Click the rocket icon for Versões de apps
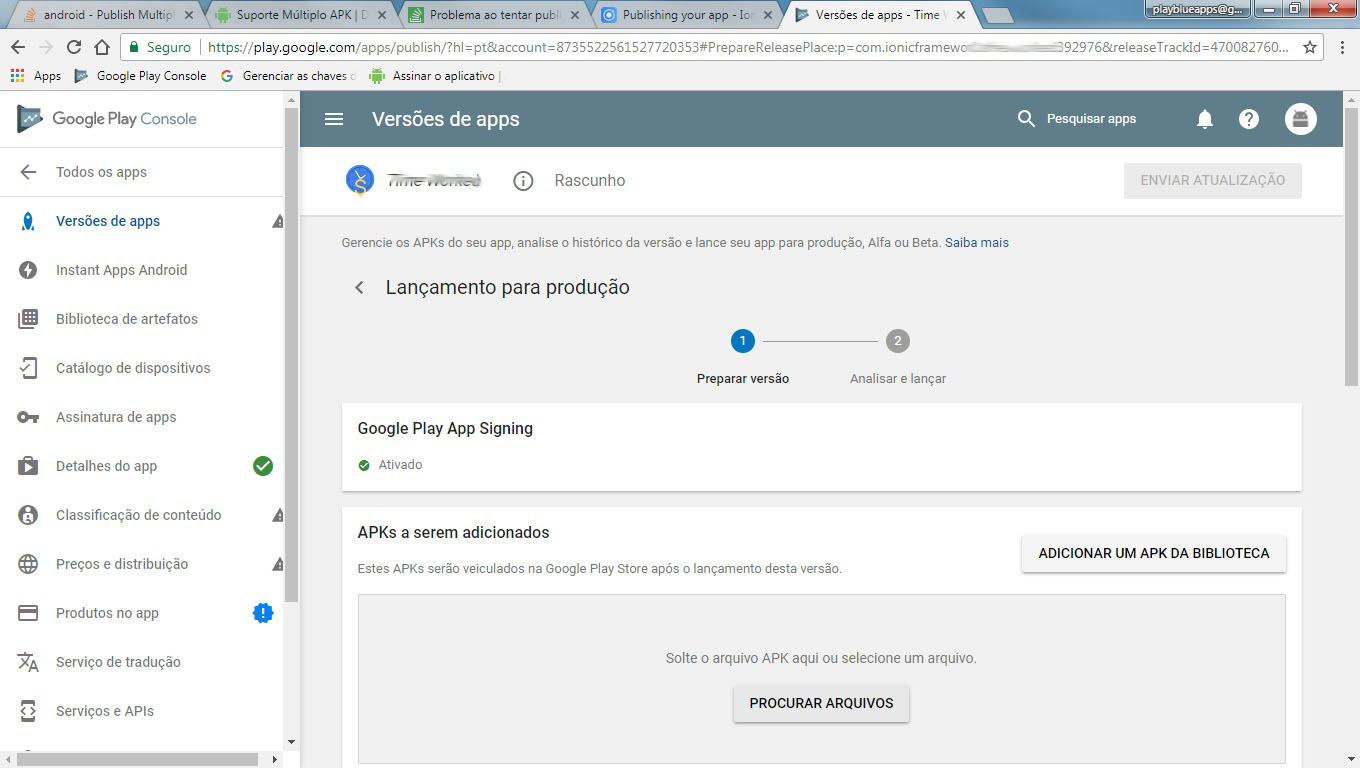The width and height of the screenshot is (1360, 768). tap(28, 221)
